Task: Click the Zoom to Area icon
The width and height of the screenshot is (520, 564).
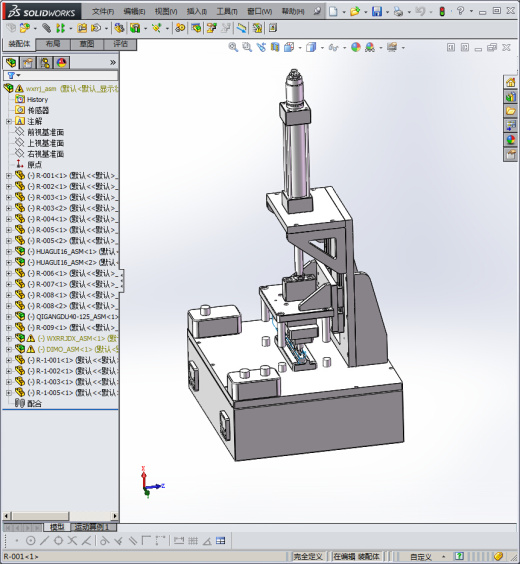Action: (247, 47)
